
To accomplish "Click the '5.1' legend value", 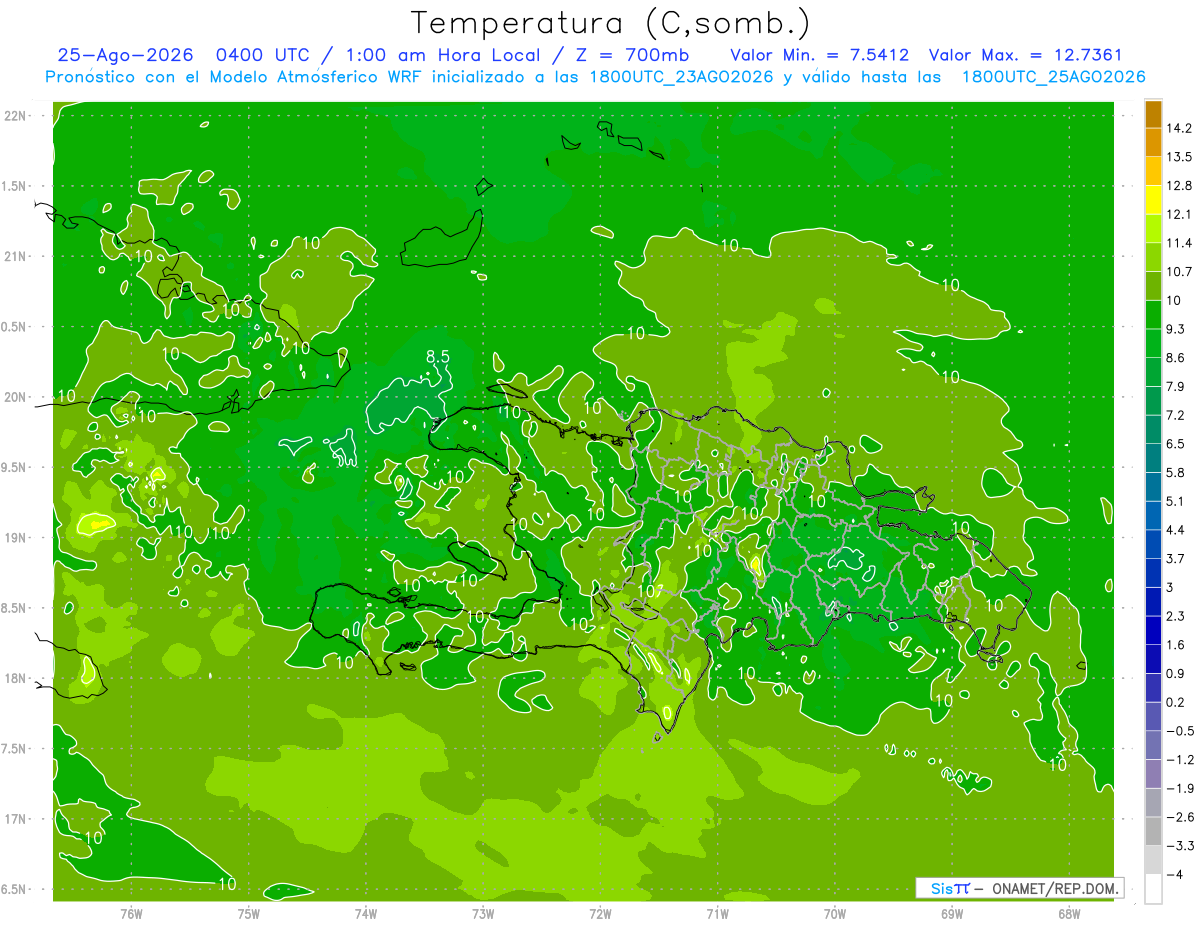I will (x=1175, y=501).
